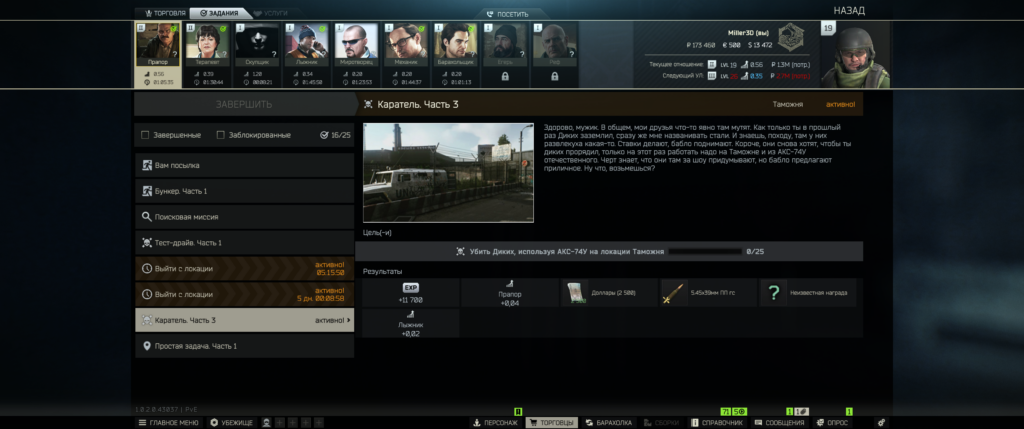1024x429 pixels.
Task: Toggle the Заблокированные checkbox
Action: point(220,135)
